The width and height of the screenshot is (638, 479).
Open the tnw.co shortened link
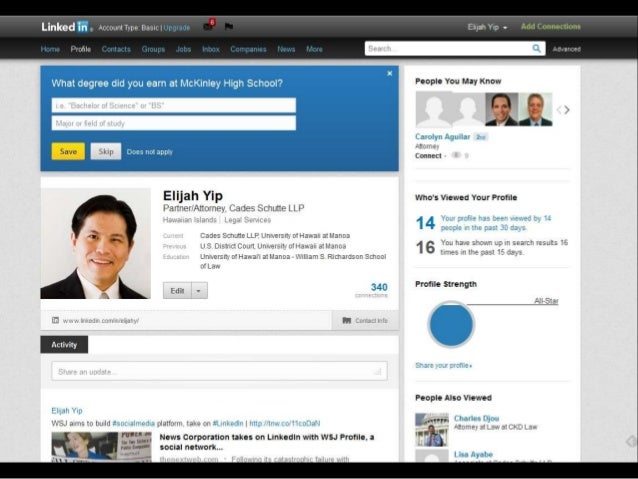(284, 424)
